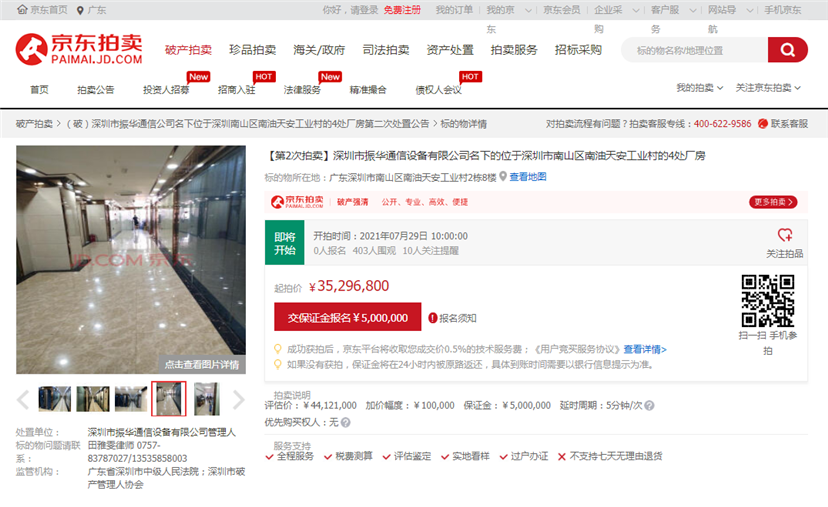This screenshot has width=828, height=507.
Task: Open the 珍品拍卖 tab
Action: pos(252,50)
